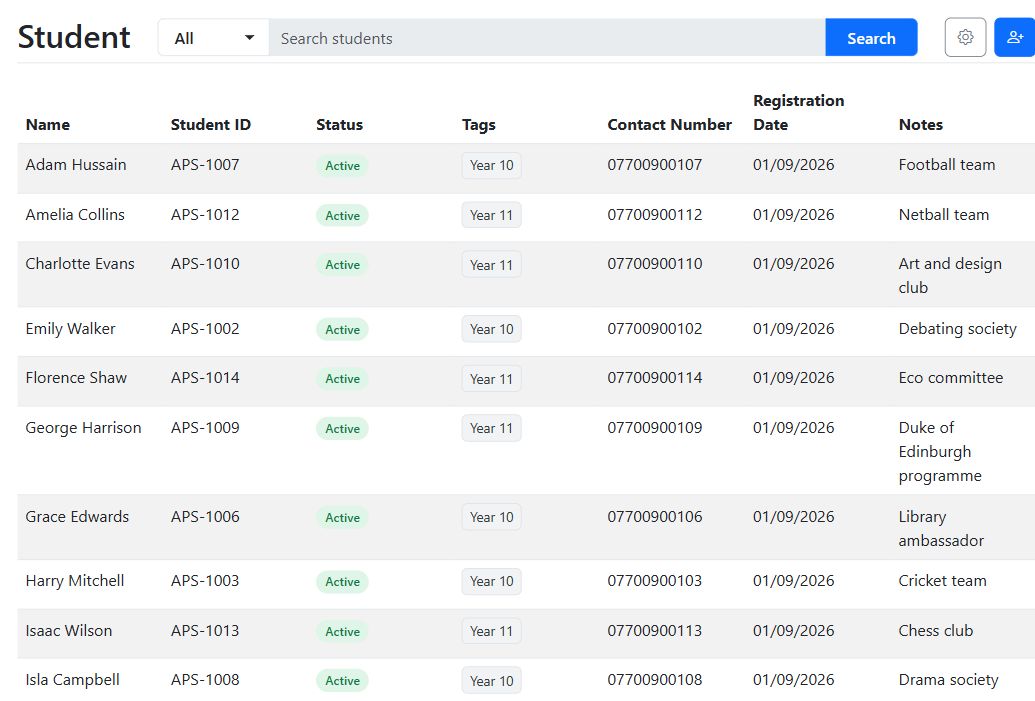
Task: Click contact number 07700900106
Action: point(655,517)
